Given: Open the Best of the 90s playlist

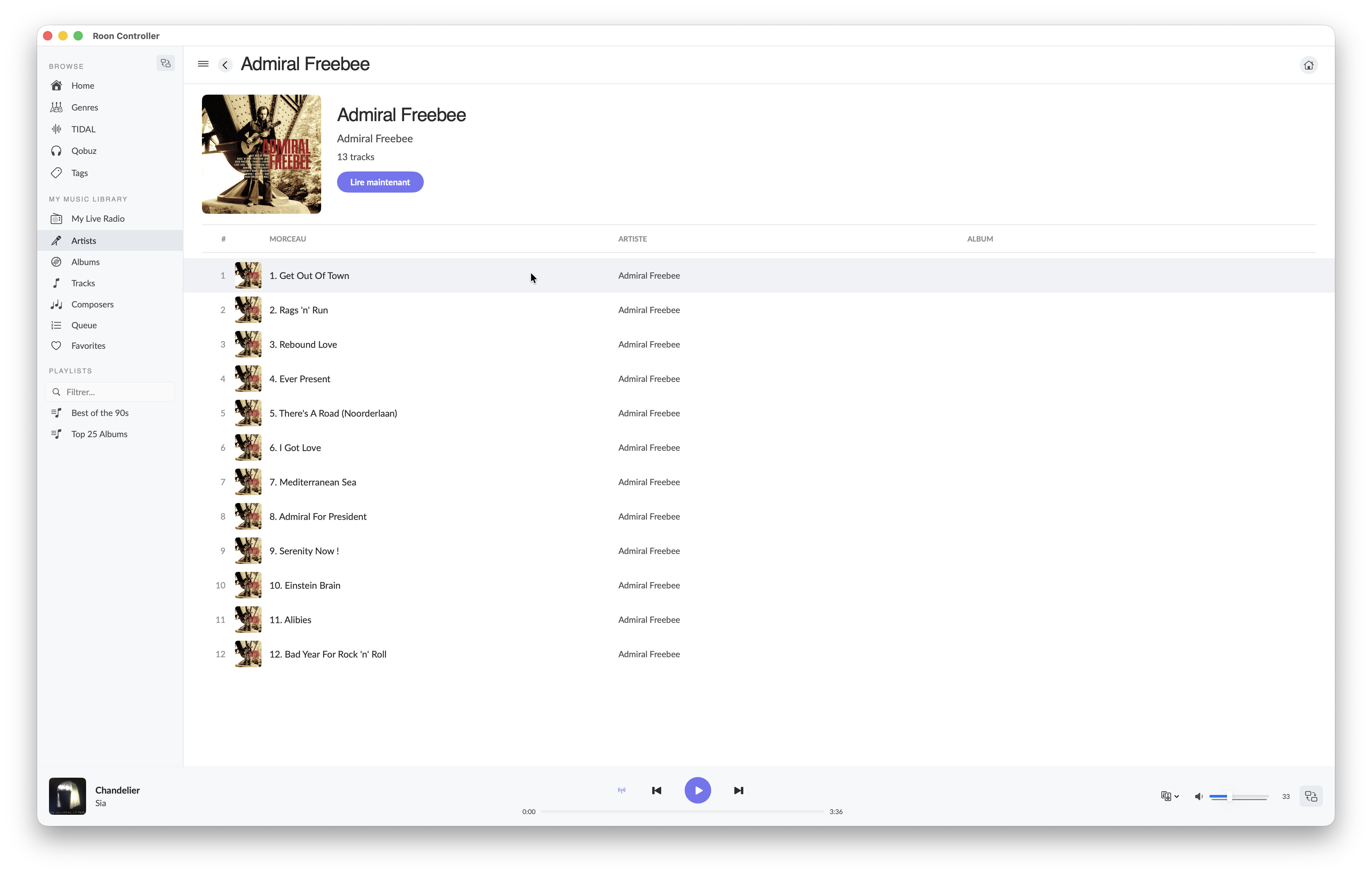Looking at the screenshot, I should click(x=100, y=413).
